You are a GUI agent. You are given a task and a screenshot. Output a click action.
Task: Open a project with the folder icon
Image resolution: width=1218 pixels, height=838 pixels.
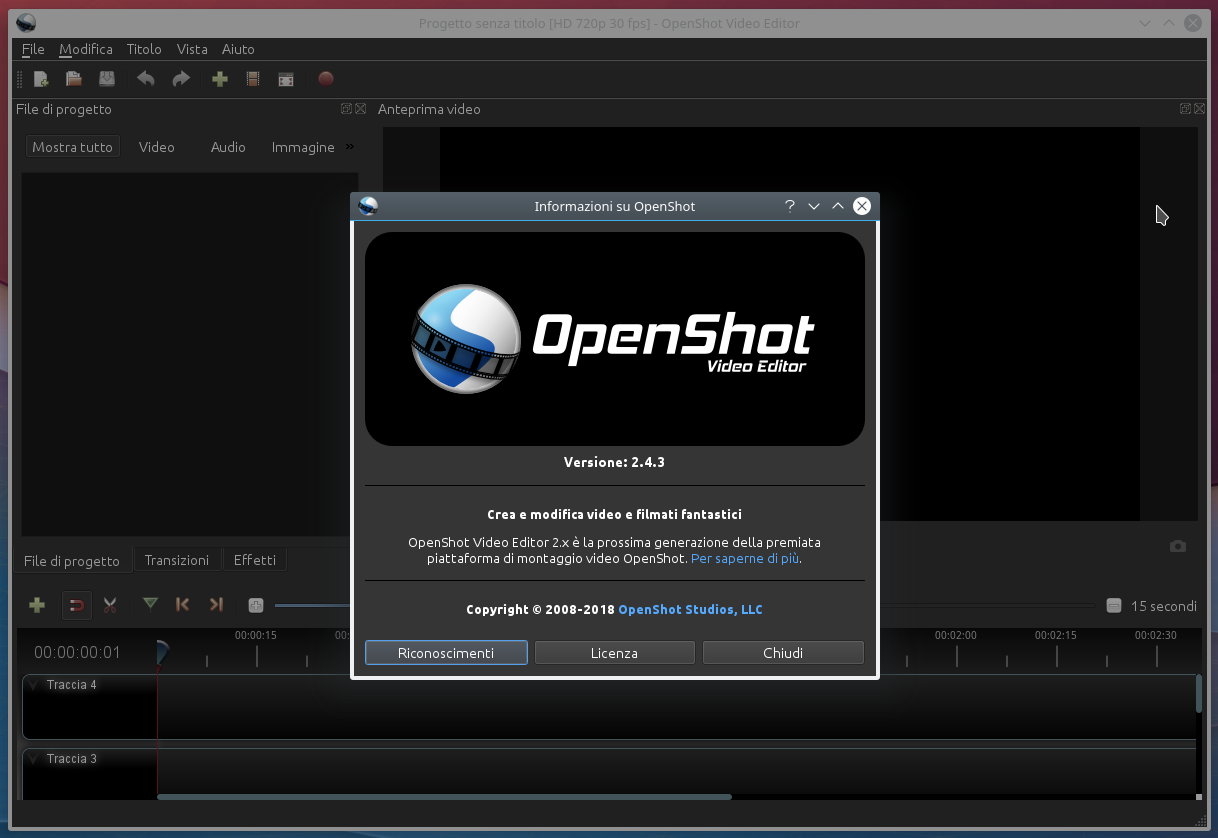[73, 79]
